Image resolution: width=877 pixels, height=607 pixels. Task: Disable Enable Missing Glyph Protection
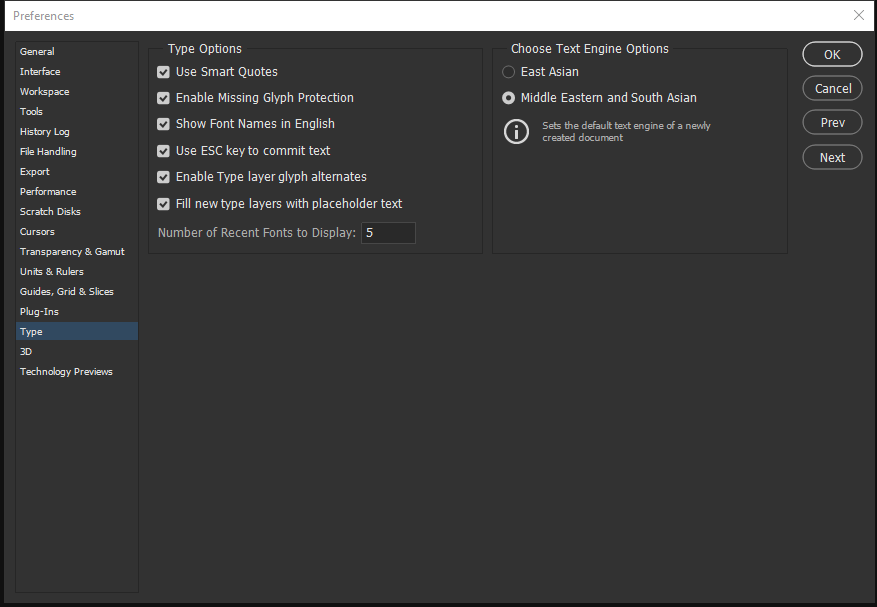[x=164, y=98]
